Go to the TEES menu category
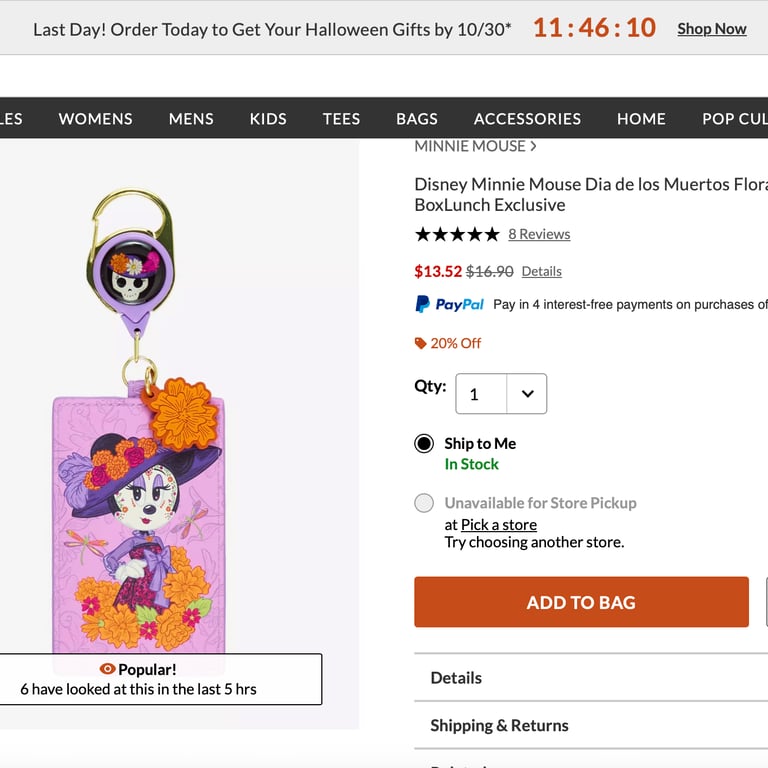 341,118
